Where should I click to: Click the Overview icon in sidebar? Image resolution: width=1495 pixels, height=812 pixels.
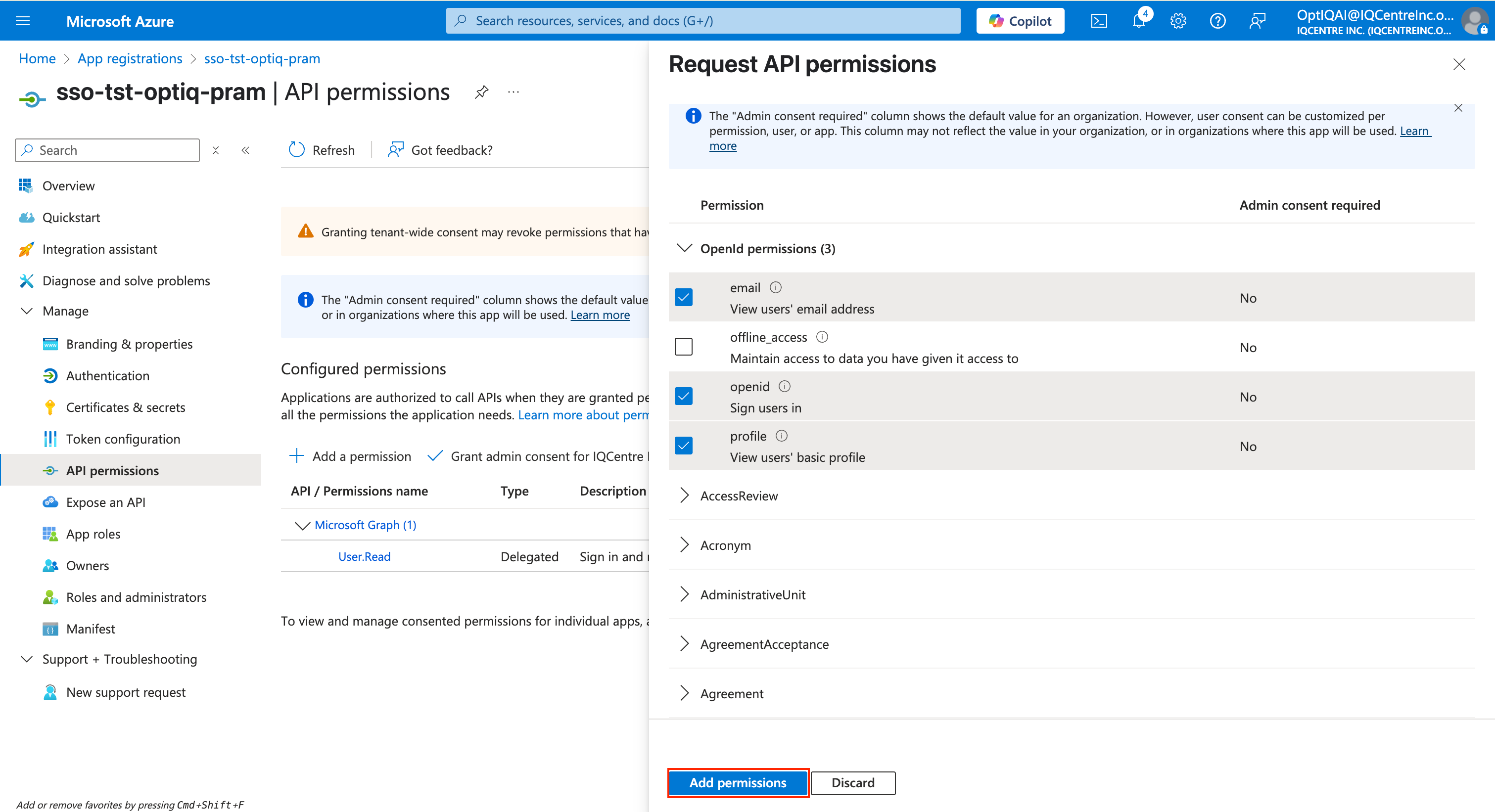click(26, 185)
